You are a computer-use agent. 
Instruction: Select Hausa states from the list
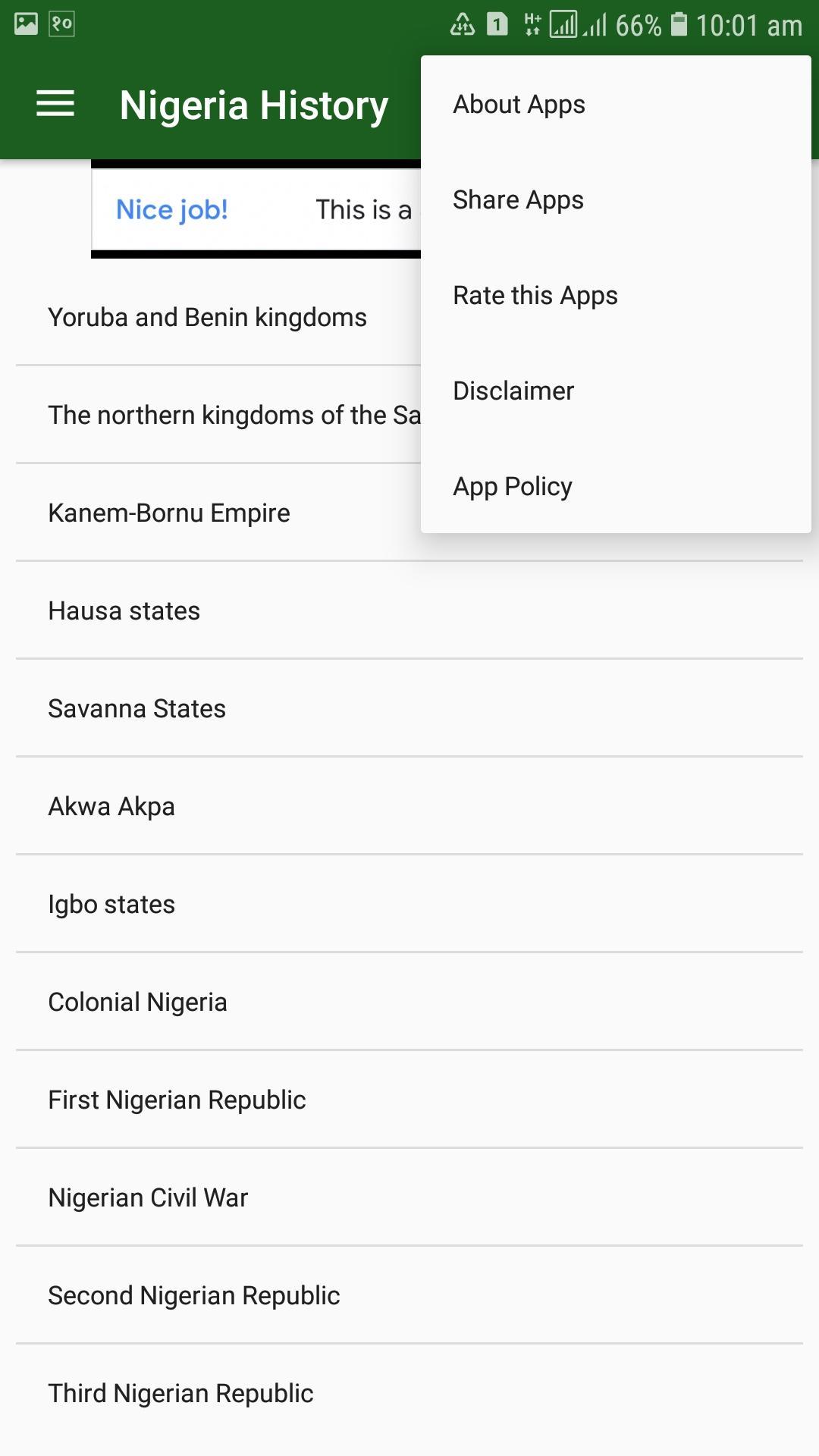click(409, 610)
